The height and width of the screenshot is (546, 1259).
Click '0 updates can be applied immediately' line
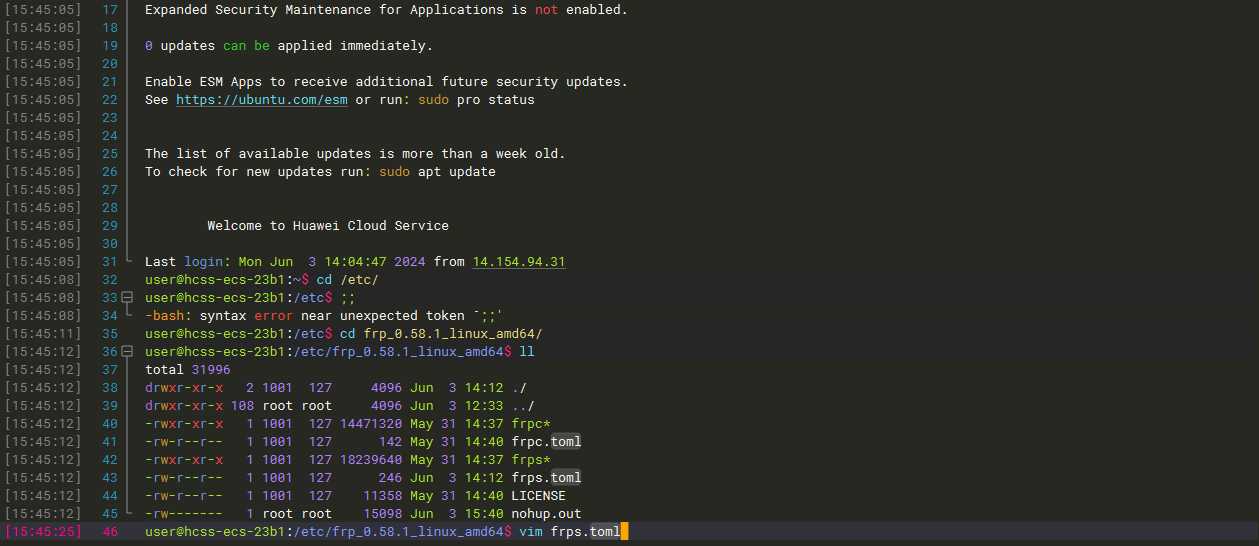click(x=289, y=46)
